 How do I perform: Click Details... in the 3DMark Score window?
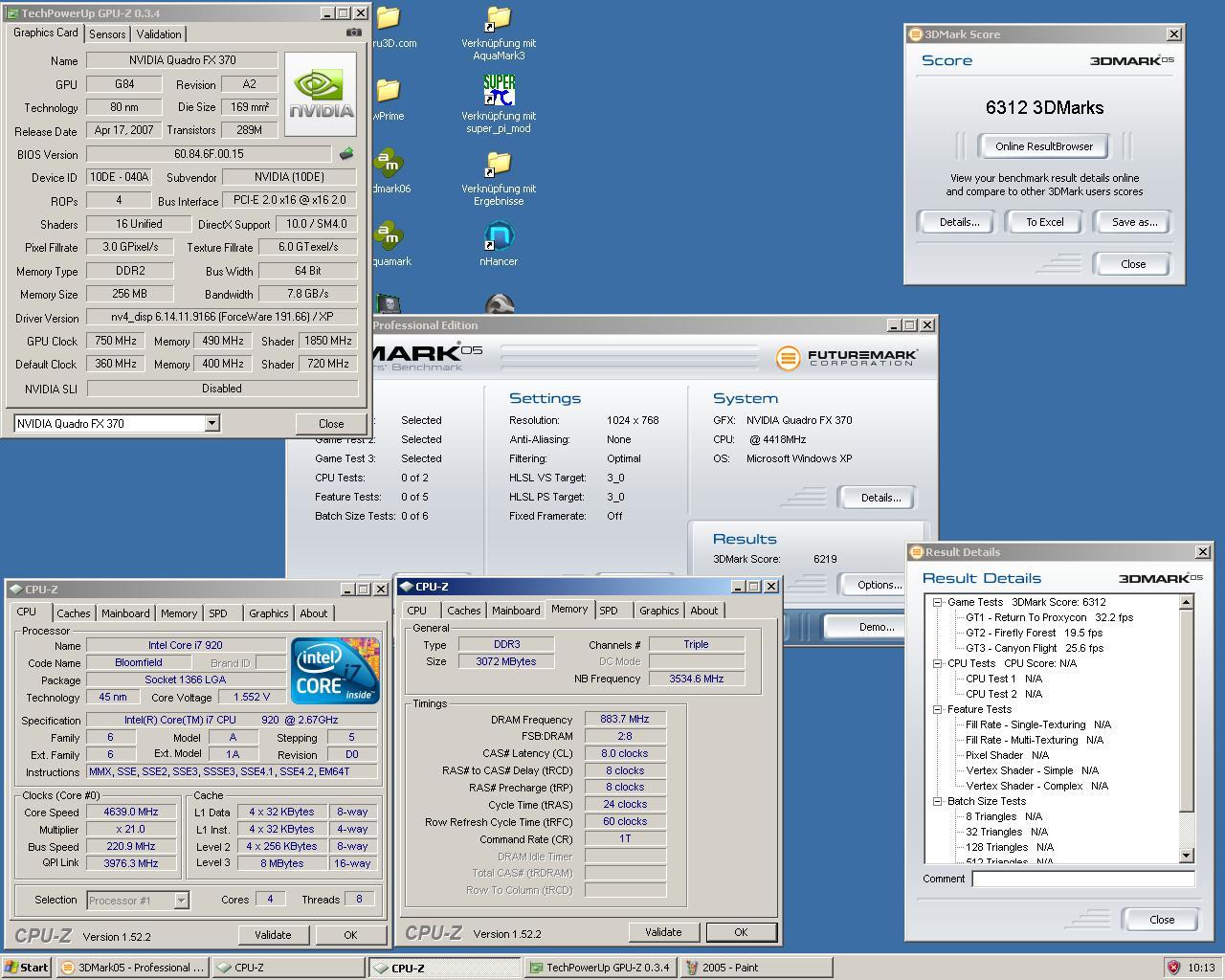959,222
